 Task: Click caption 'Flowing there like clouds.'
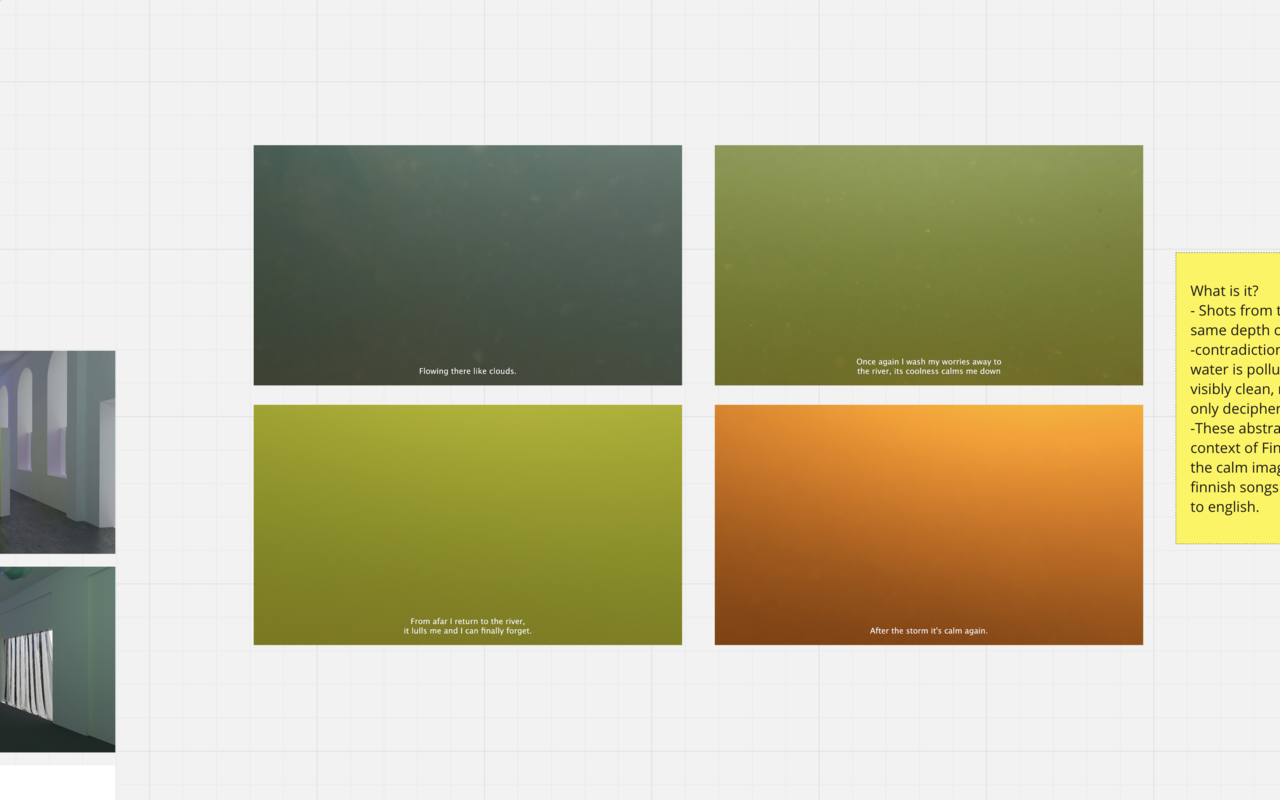pyautogui.click(x=467, y=371)
